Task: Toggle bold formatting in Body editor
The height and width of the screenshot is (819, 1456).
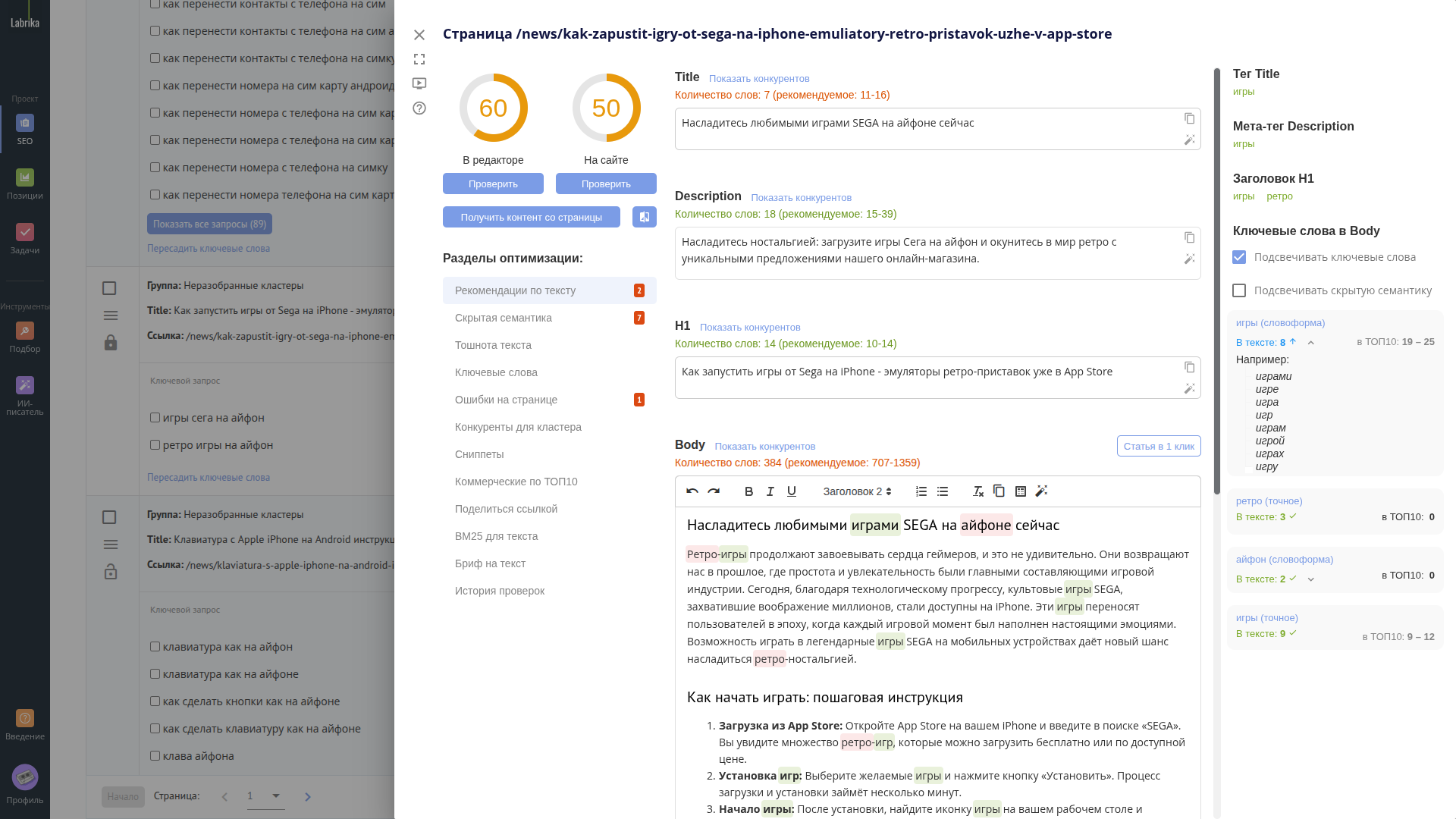Action: [748, 491]
